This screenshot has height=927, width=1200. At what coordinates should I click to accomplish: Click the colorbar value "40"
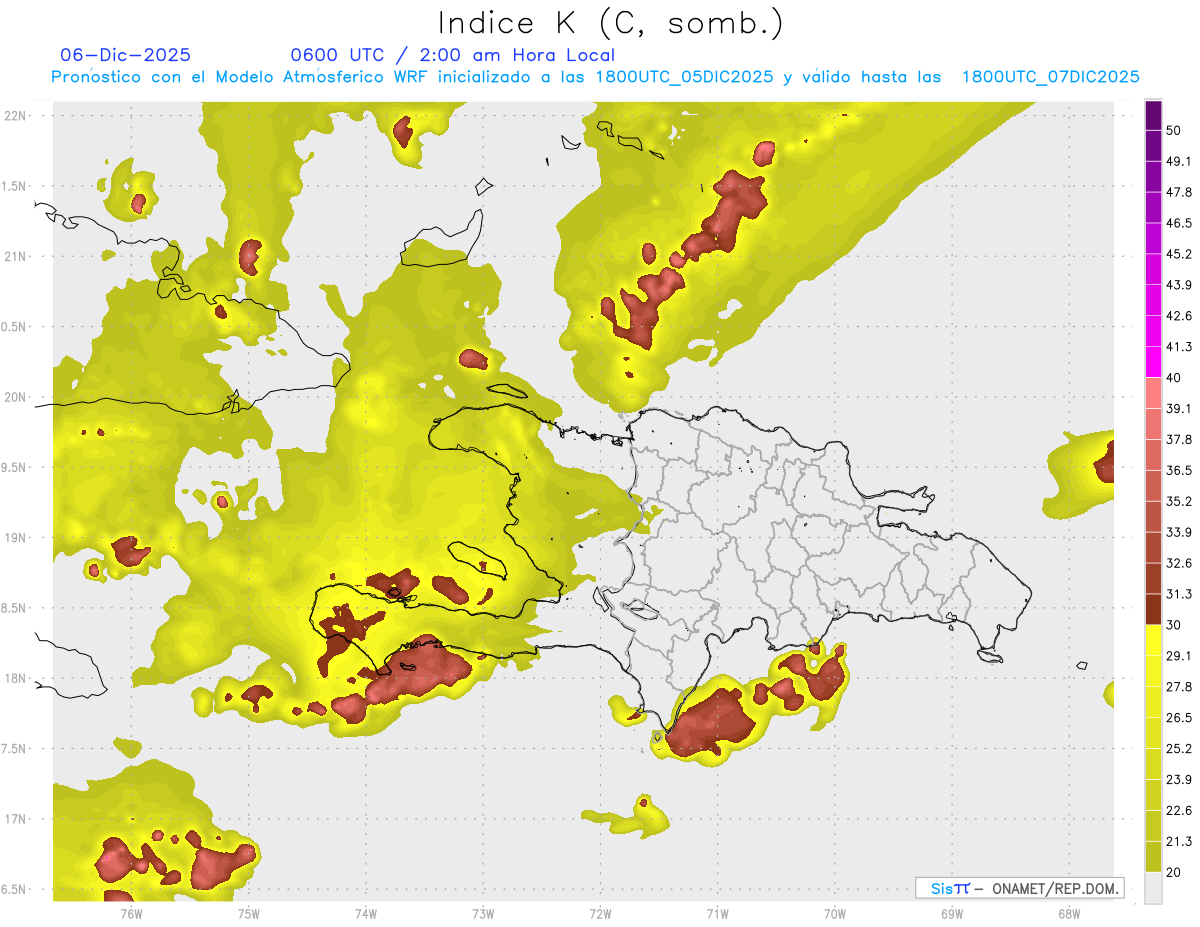coord(1173,378)
